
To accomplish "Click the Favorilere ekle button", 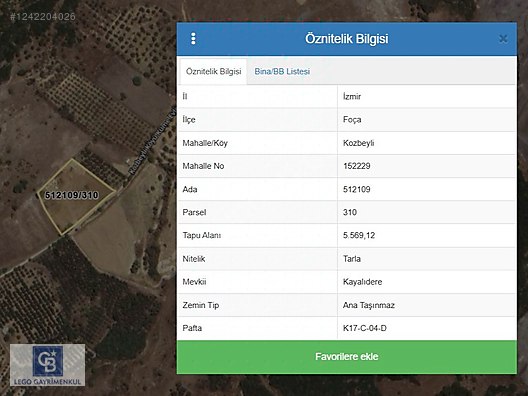I will tap(347, 357).
